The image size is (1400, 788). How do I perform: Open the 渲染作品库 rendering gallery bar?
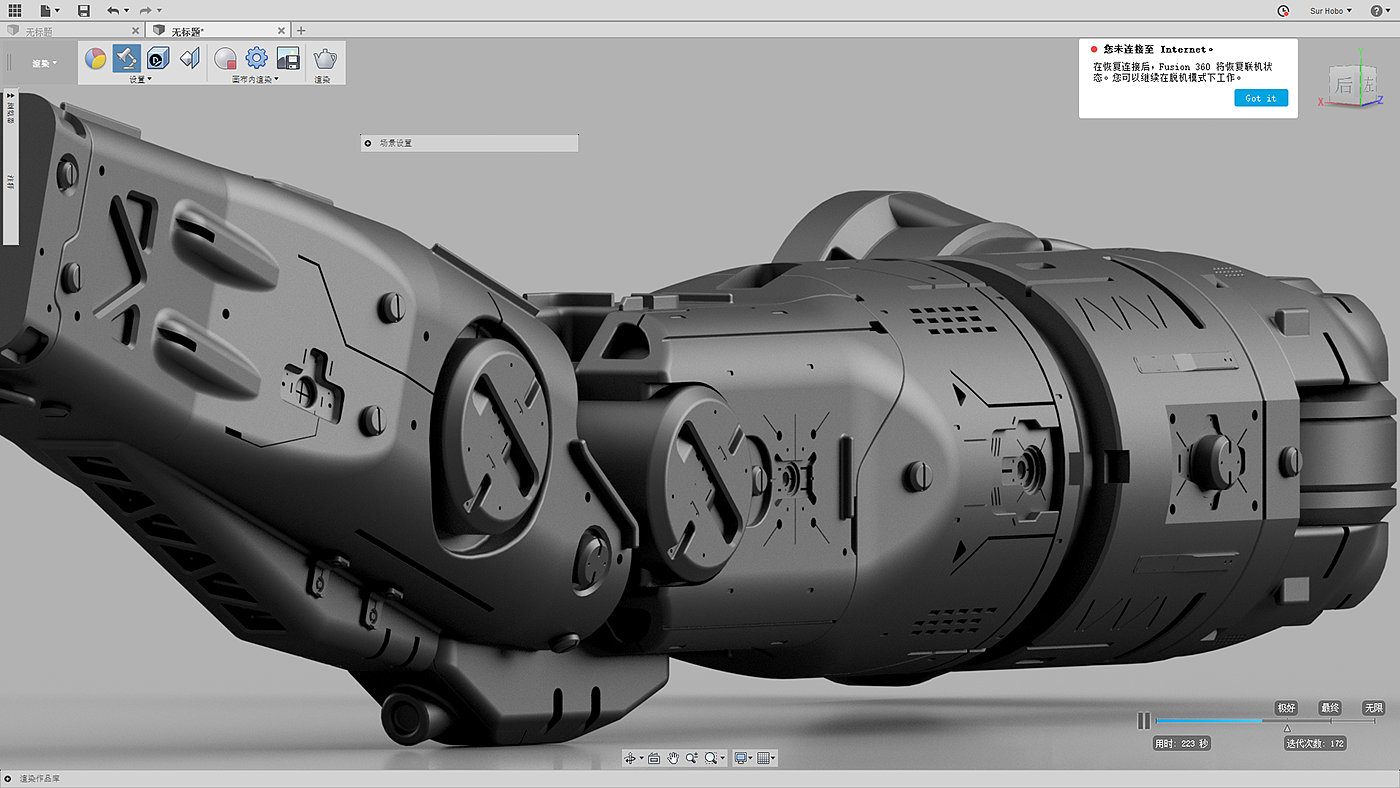[700, 779]
